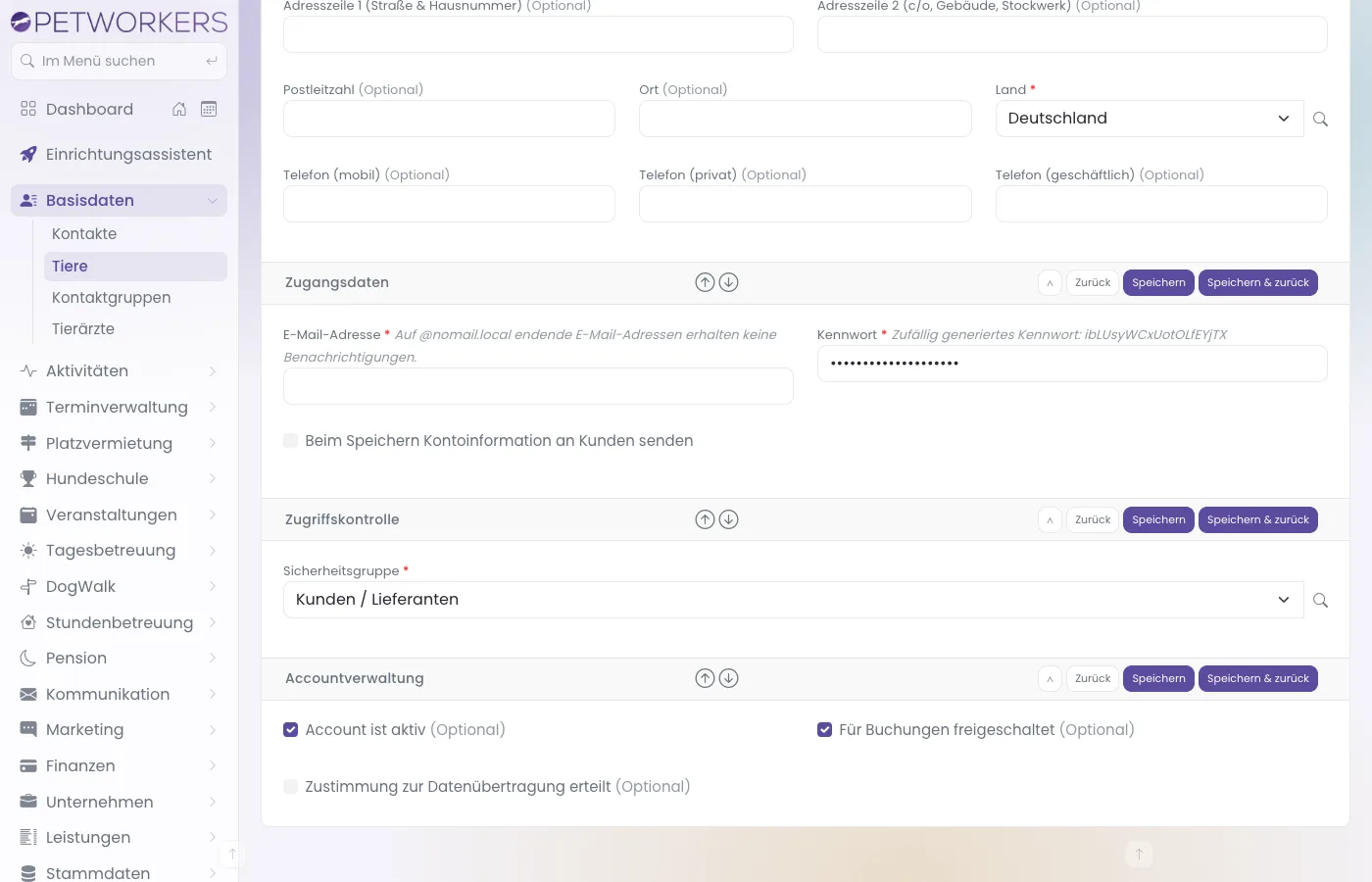Click the Kennwort password field
Image resolution: width=1372 pixels, height=882 pixels.
click(1072, 364)
